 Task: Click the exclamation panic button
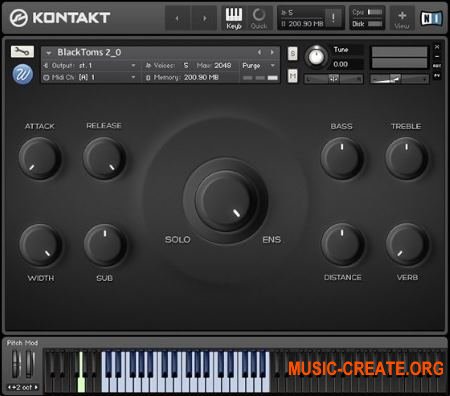coord(333,18)
